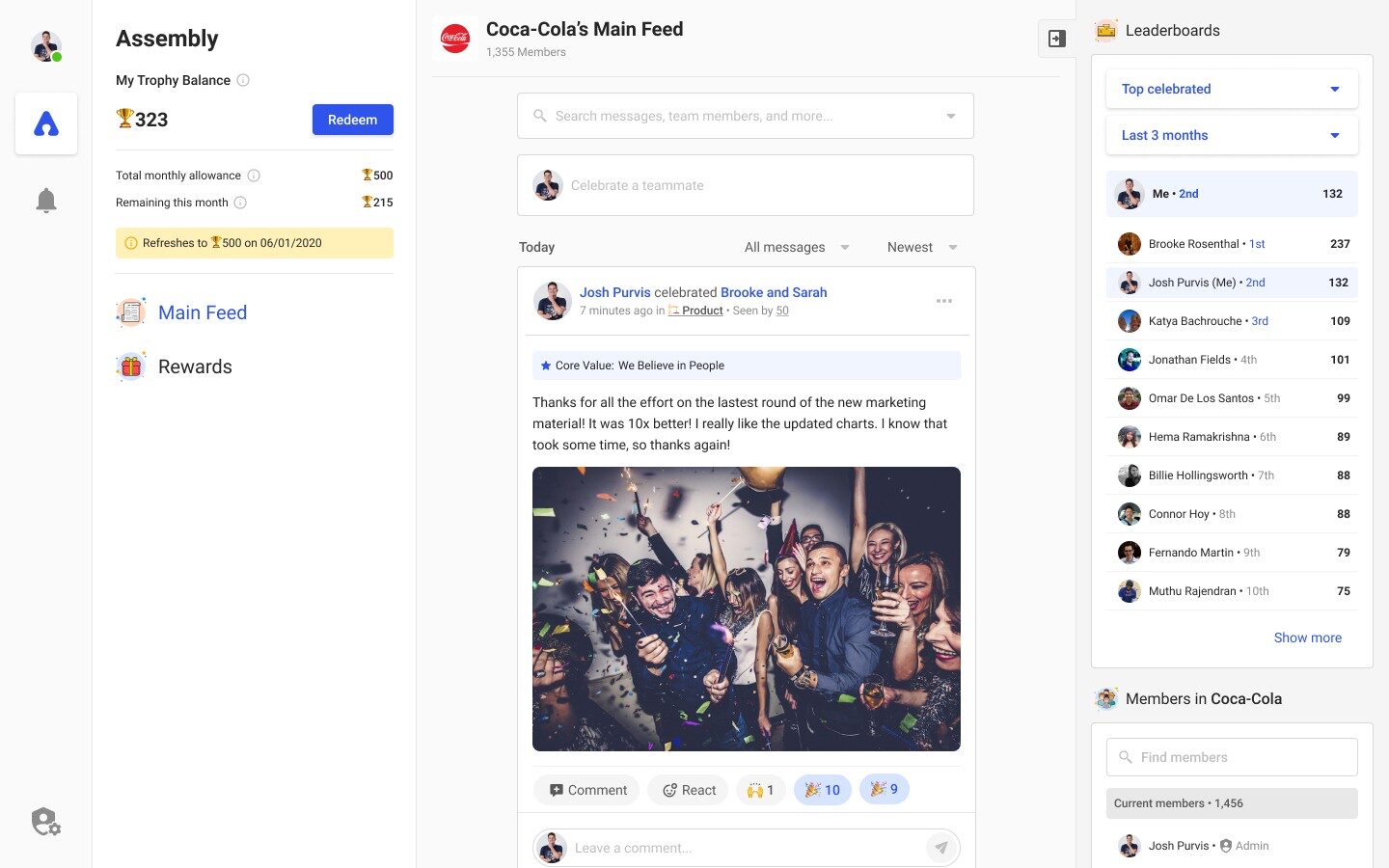Collapse the right panel with arrow icon
The width and height of the screenshot is (1389, 868).
pos(1057,39)
